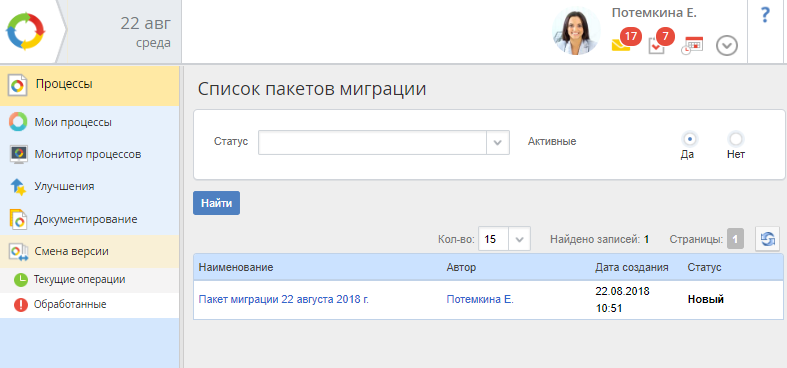The height and width of the screenshot is (368, 787).
Task: Click the ELMA colorful circle logo
Action: (26, 31)
